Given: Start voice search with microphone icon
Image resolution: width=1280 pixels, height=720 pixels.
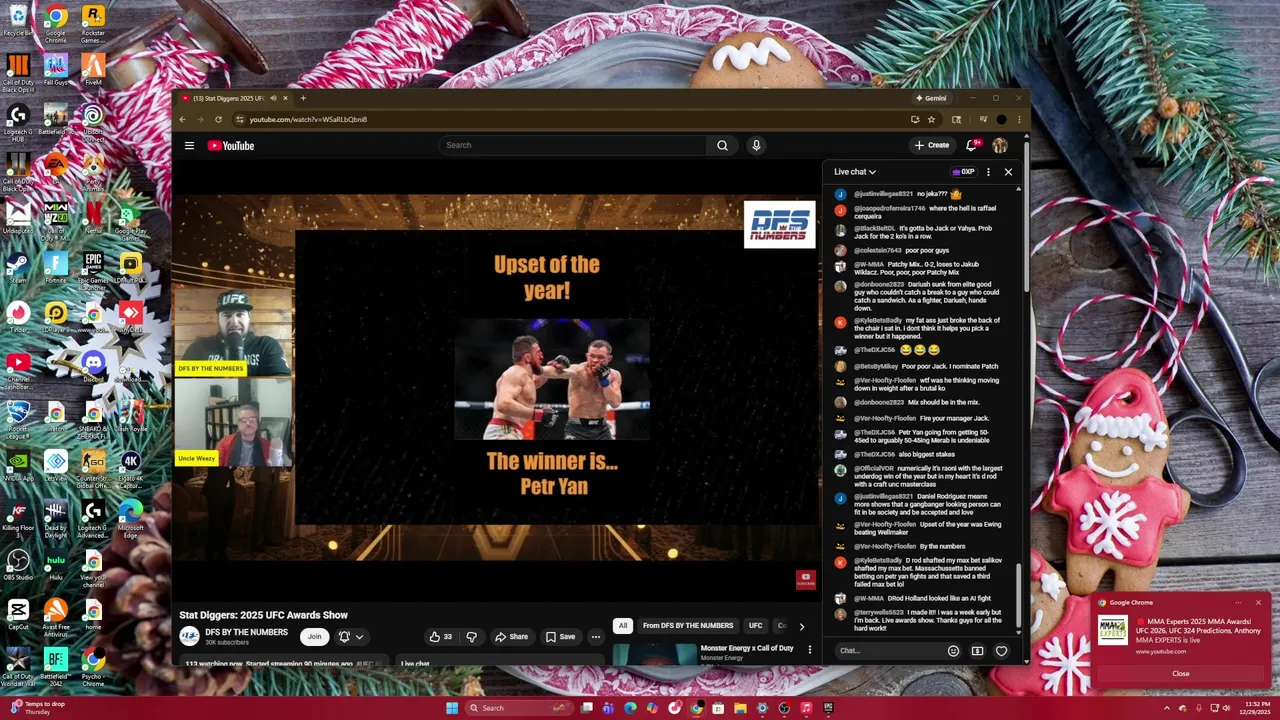Looking at the screenshot, I should [x=756, y=145].
